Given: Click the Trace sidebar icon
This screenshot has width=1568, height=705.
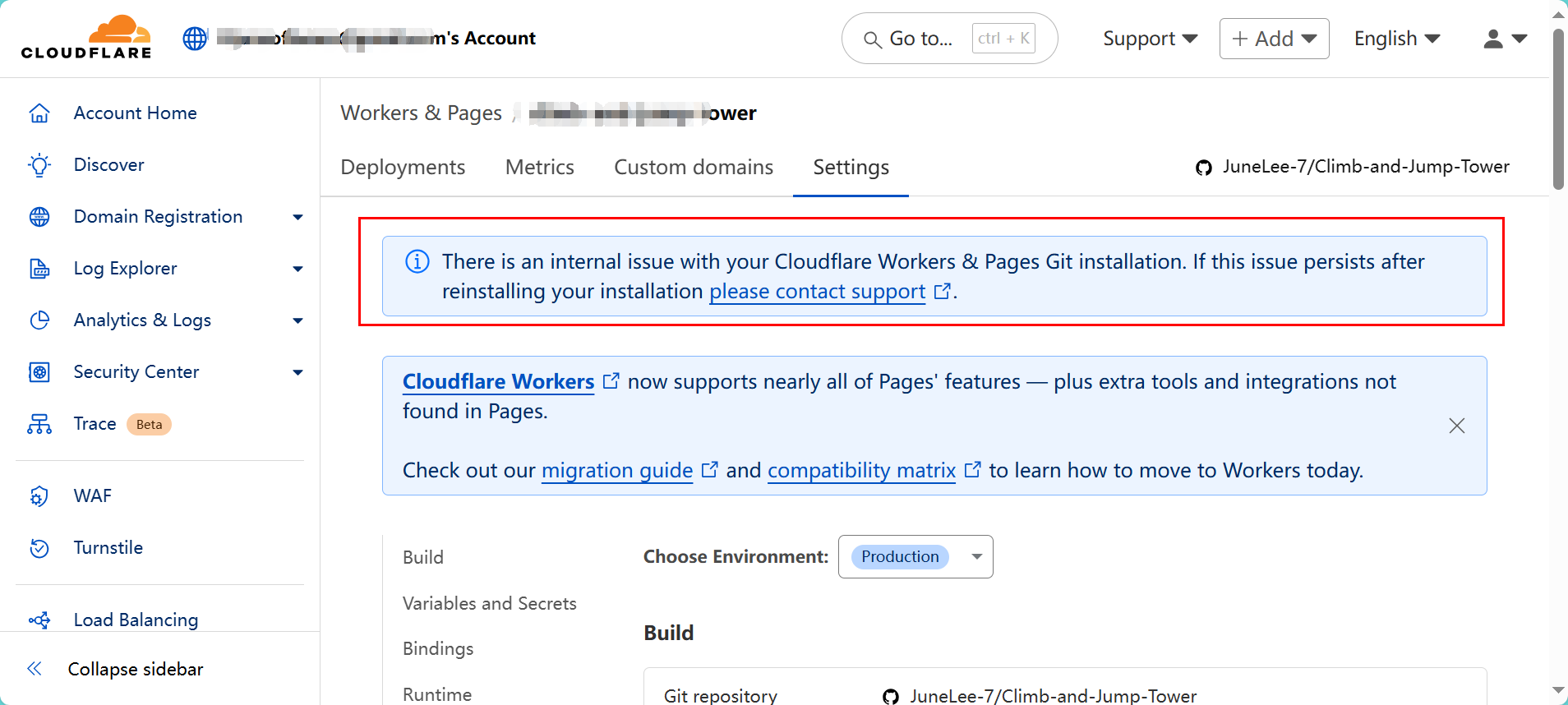Looking at the screenshot, I should tap(39, 424).
